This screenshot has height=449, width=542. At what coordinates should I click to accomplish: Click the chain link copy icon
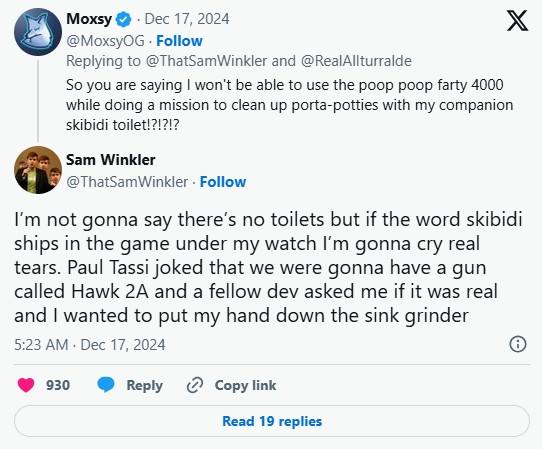[195, 385]
